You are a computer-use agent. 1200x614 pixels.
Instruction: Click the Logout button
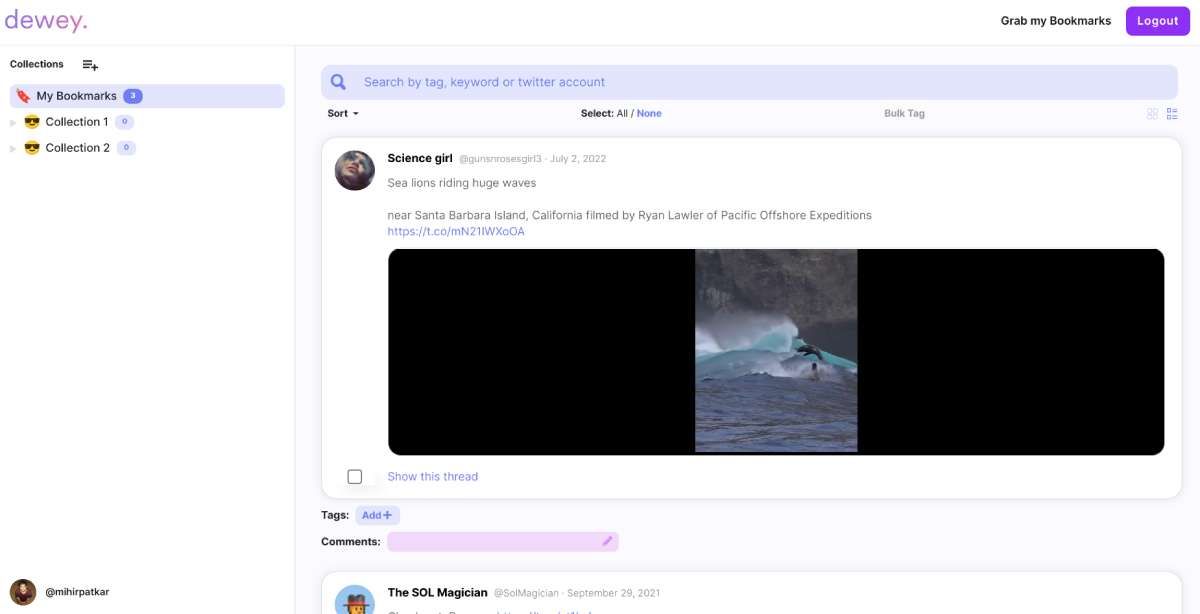pyautogui.click(x=1157, y=20)
